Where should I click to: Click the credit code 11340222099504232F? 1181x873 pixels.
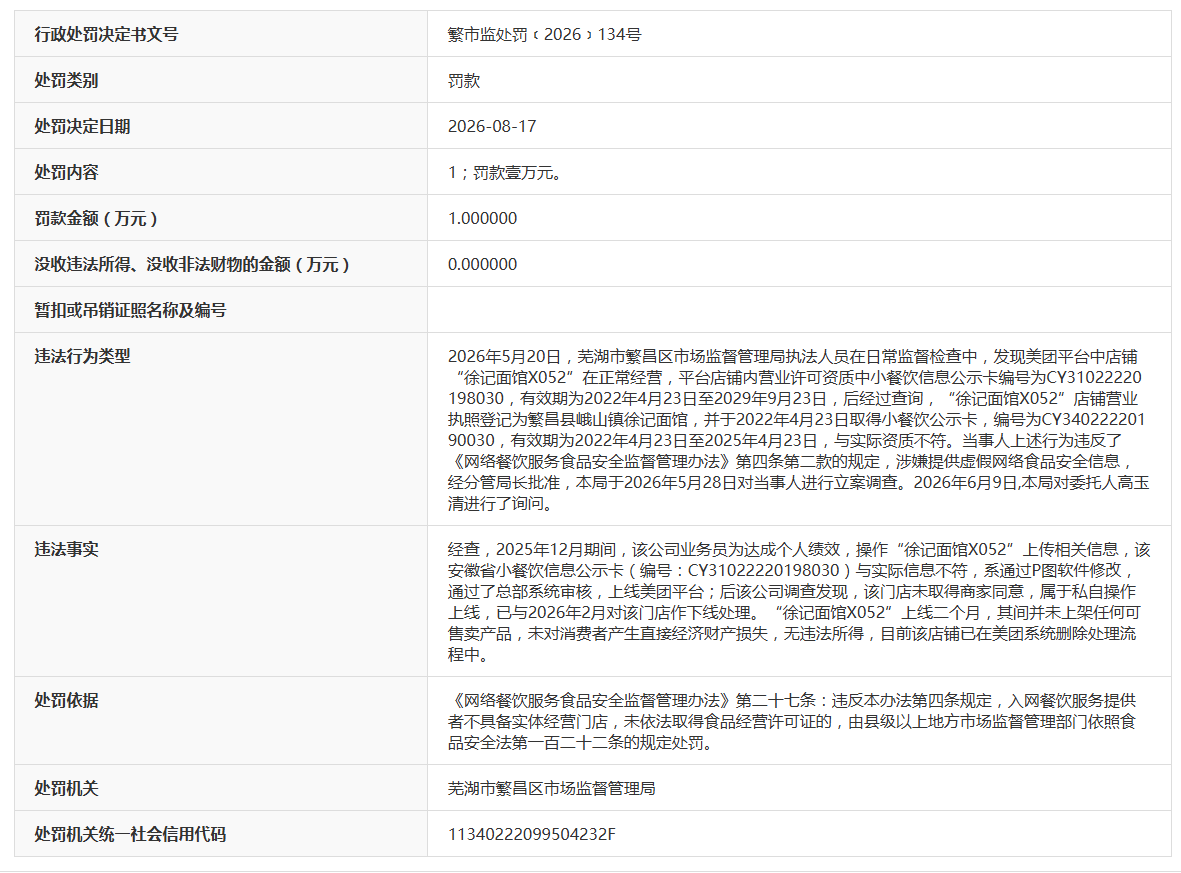(531, 835)
